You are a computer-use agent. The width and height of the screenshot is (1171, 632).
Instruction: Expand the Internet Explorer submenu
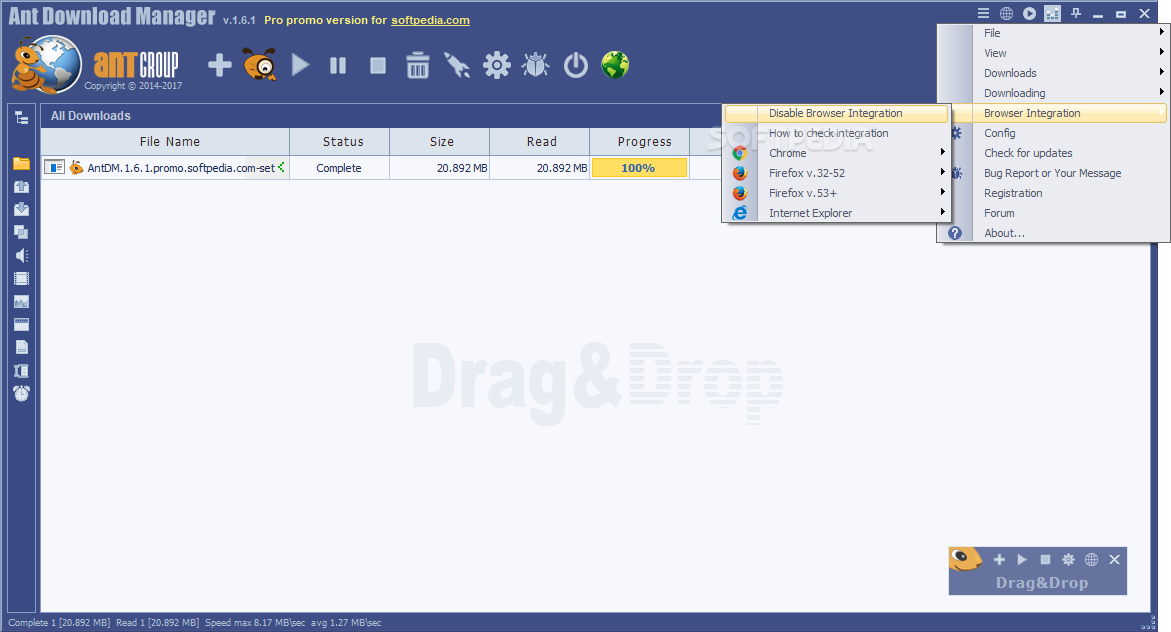coord(836,213)
